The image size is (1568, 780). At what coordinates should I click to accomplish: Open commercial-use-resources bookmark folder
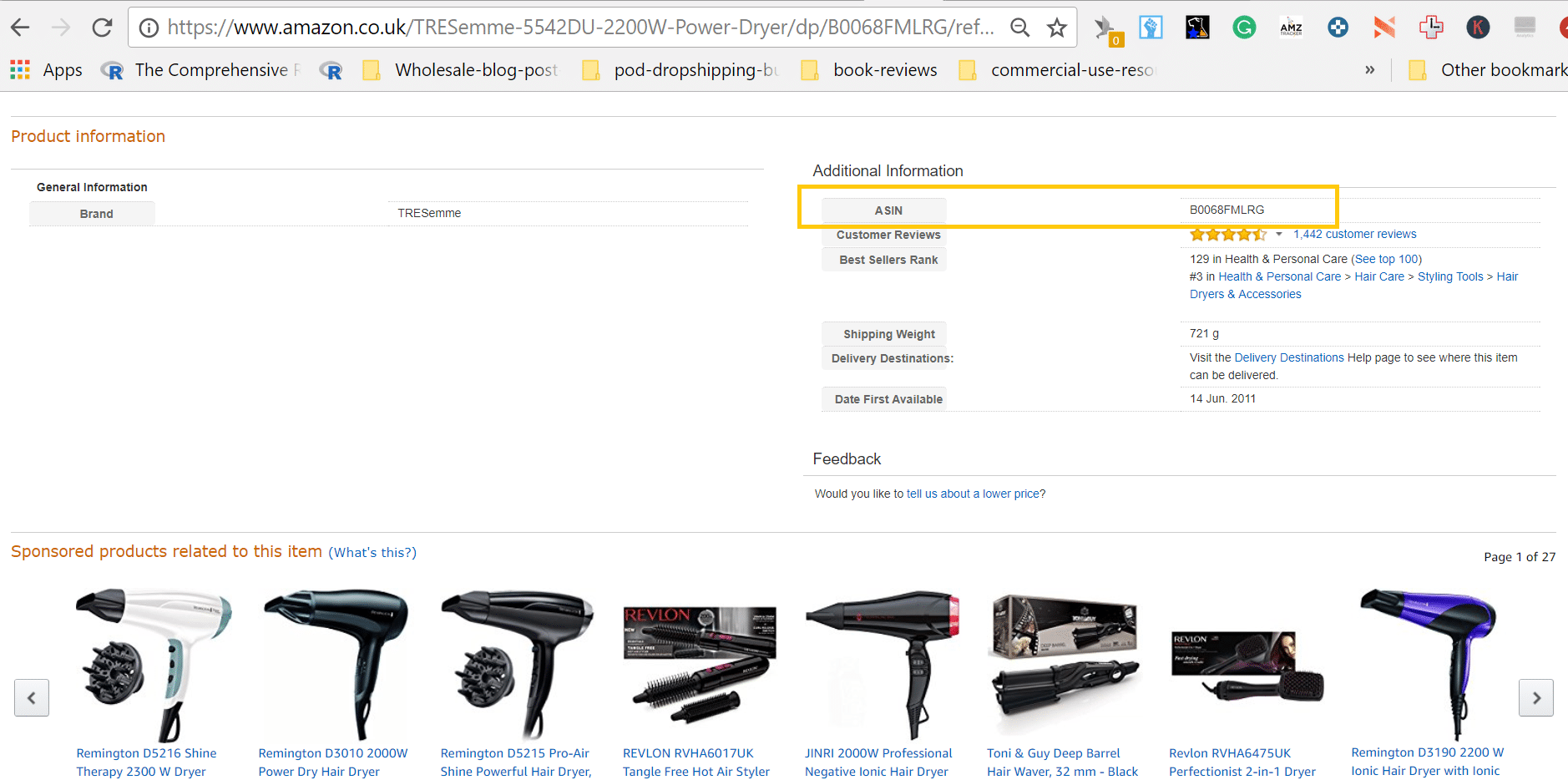pyautogui.click(x=1056, y=70)
